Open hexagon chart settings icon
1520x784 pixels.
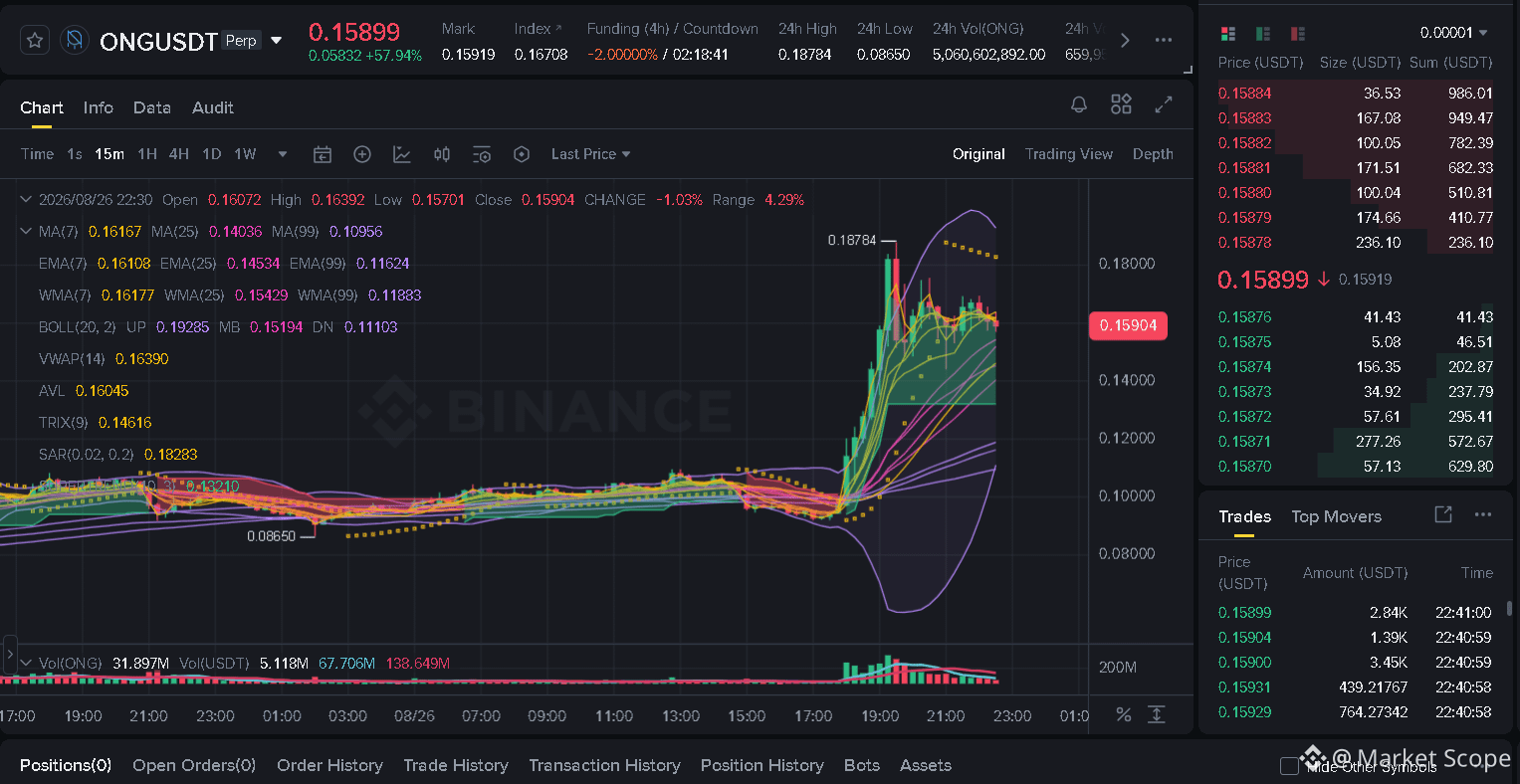(x=522, y=154)
